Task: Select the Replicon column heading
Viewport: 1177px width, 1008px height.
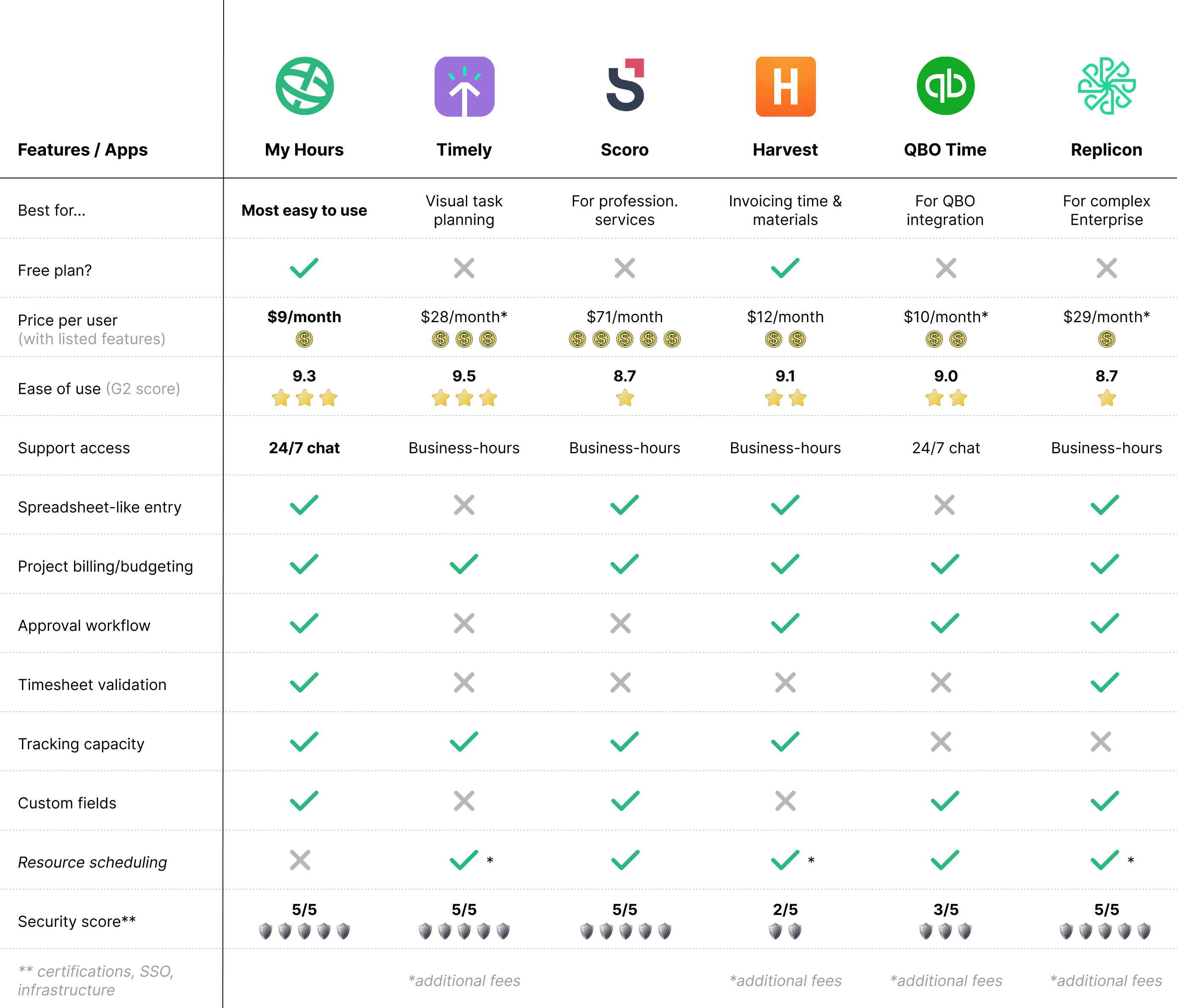Action: click(x=1106, y=149)
